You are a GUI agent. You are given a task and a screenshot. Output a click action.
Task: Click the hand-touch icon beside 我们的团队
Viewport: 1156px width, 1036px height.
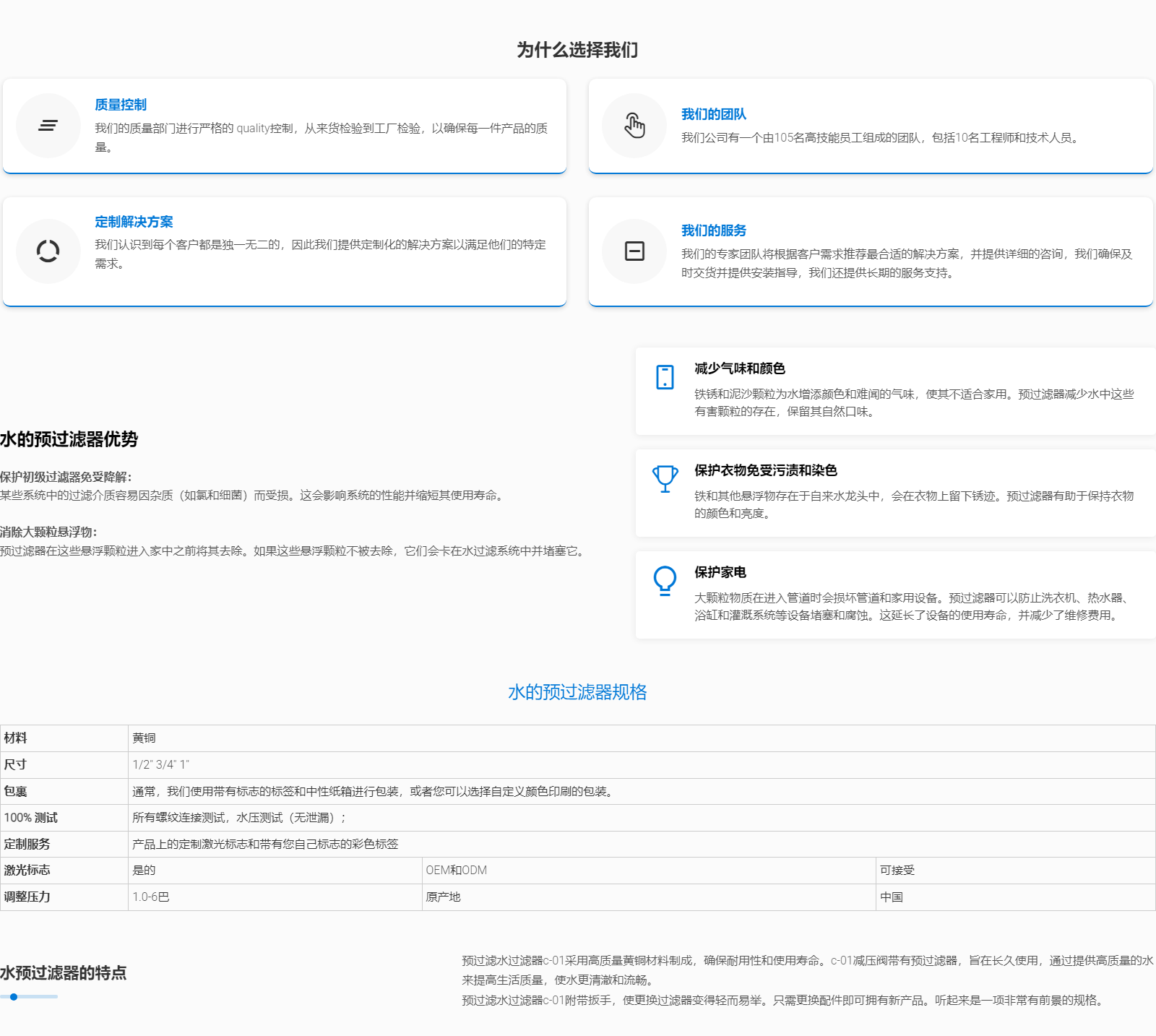634,126
